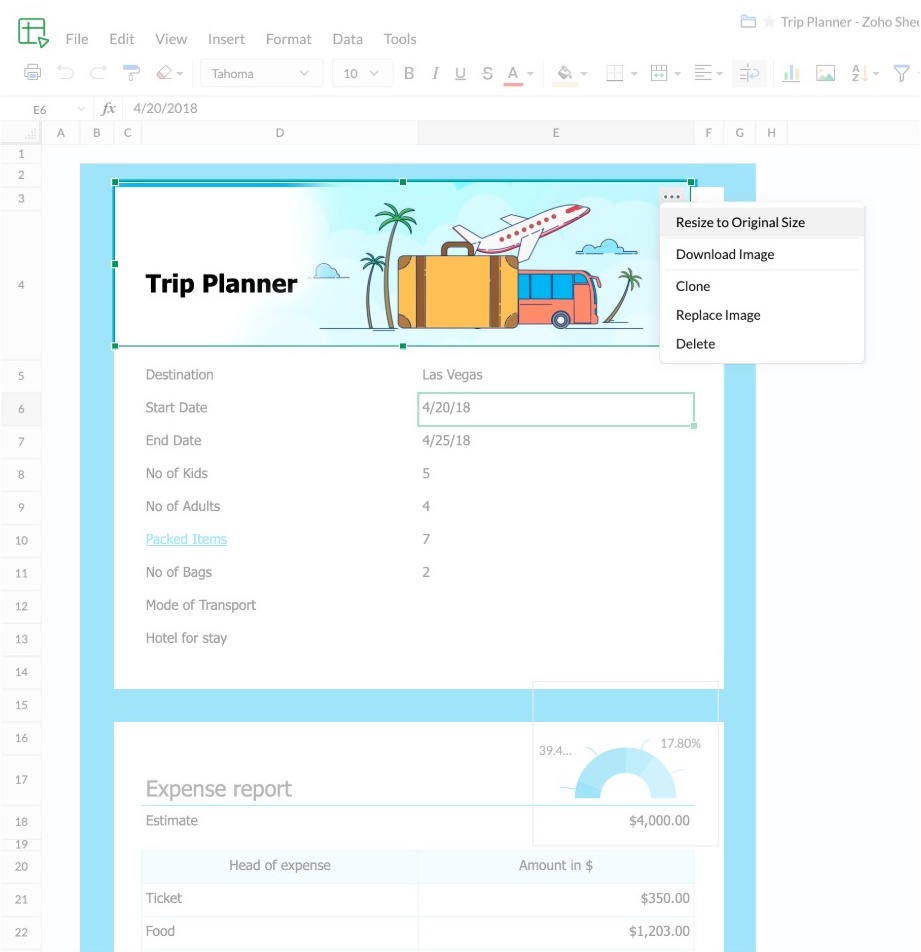Select Resize to Original Size option
921x952 pixels.
tap(740, 223)
